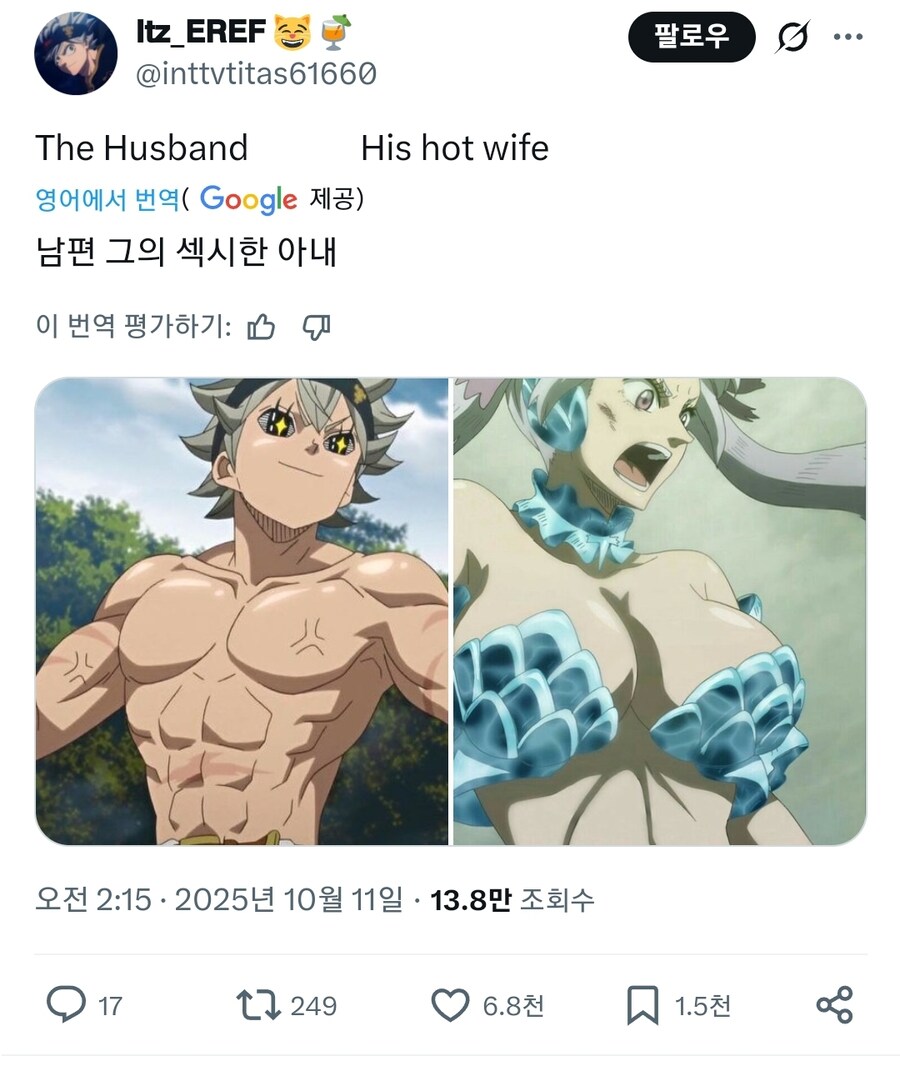Open the Itz_EREF profile avatar
Screen dimensions: 900x1066
tap(75, 53)
